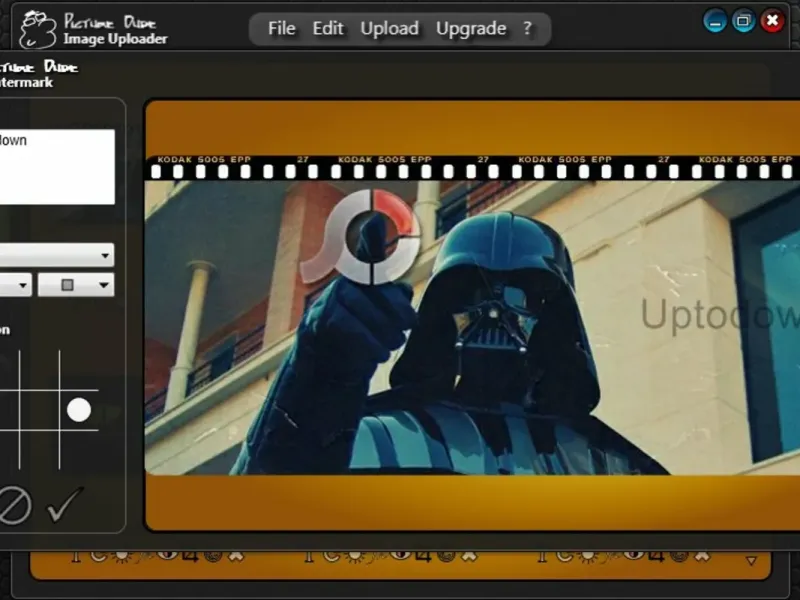Set watermark position to top-center grid cell
Image resolution: width=800 pixels, height=600 pixels.
39,371
